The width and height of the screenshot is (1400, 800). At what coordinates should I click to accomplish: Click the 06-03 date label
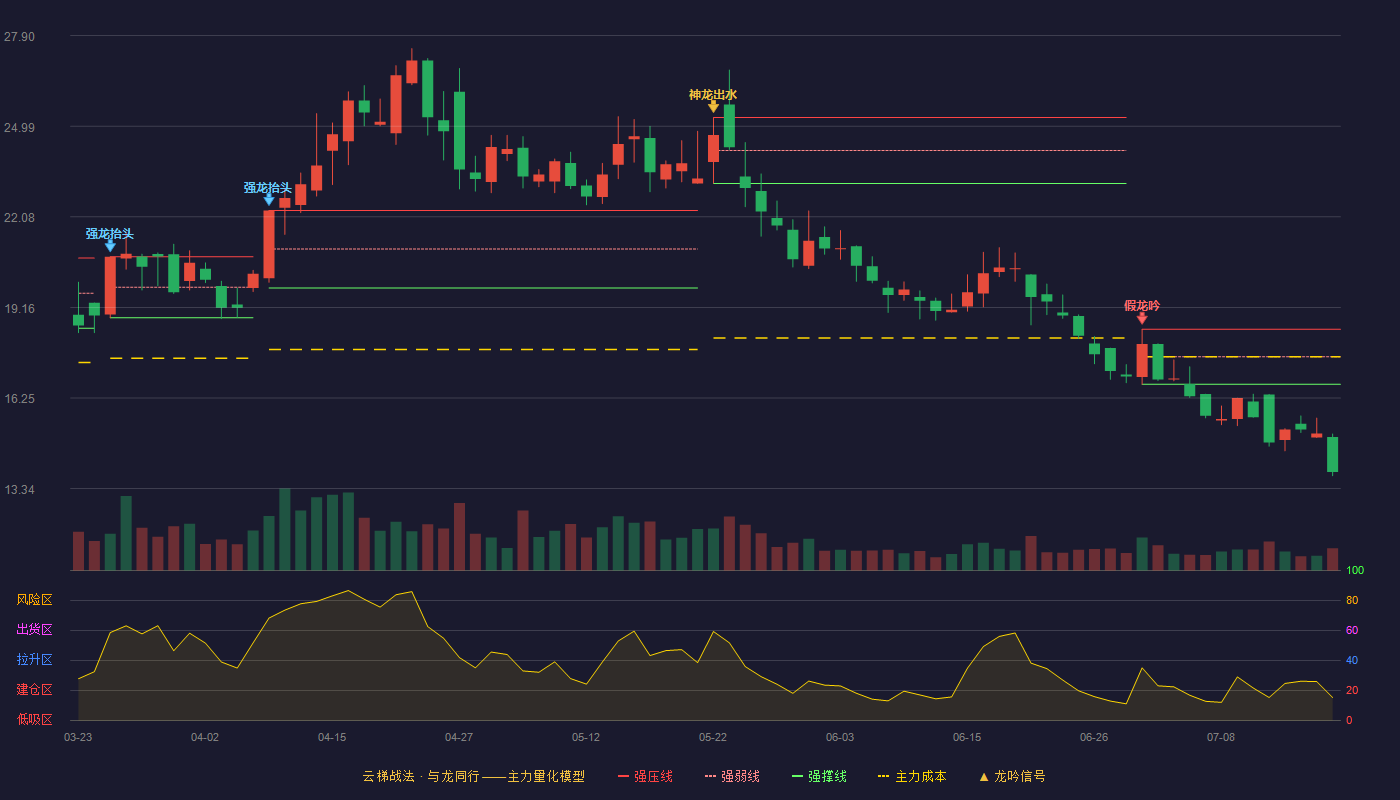click(x=840, y=737)
